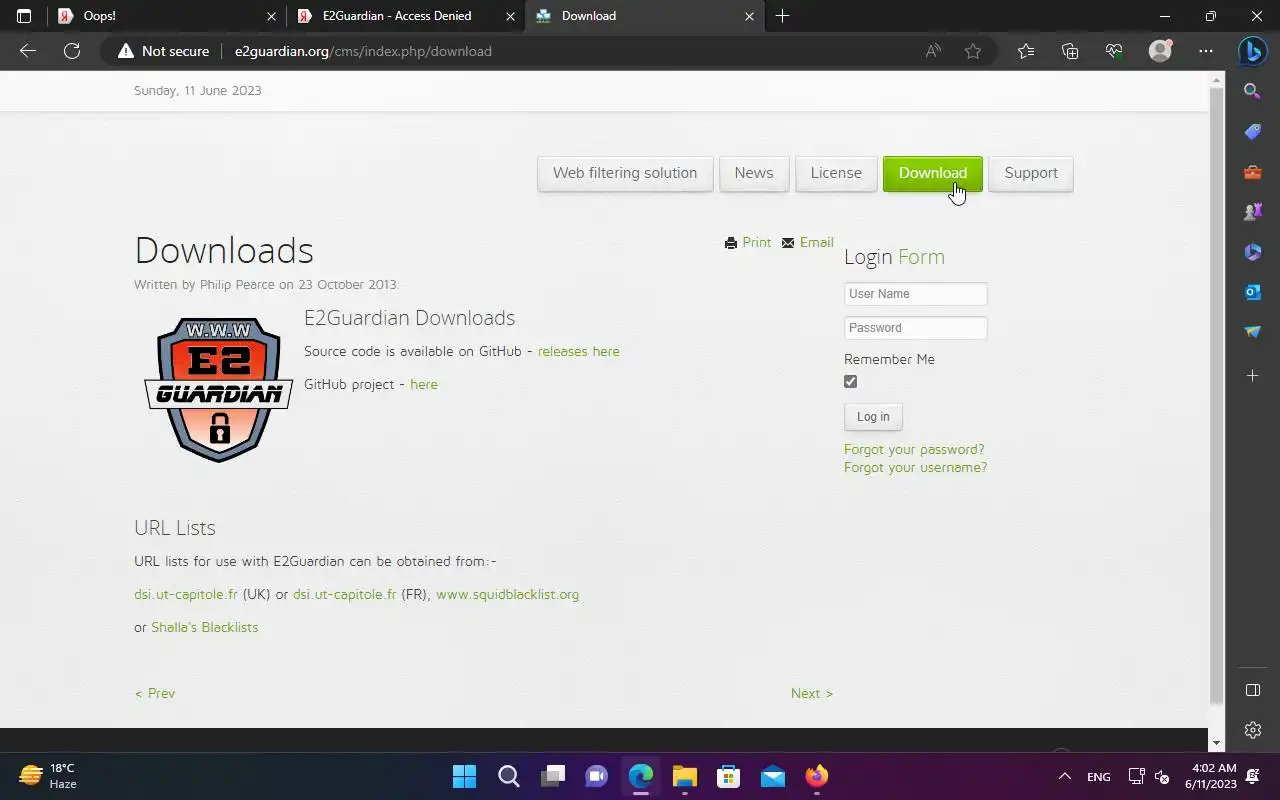Open the Favorites list icon
Image resolution: width=1280 pixels, height=800 pixels.
coord(1026,51)
